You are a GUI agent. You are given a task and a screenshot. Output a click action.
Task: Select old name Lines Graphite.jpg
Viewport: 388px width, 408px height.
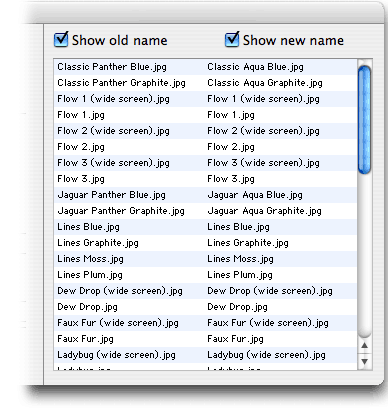pos(98,243)
